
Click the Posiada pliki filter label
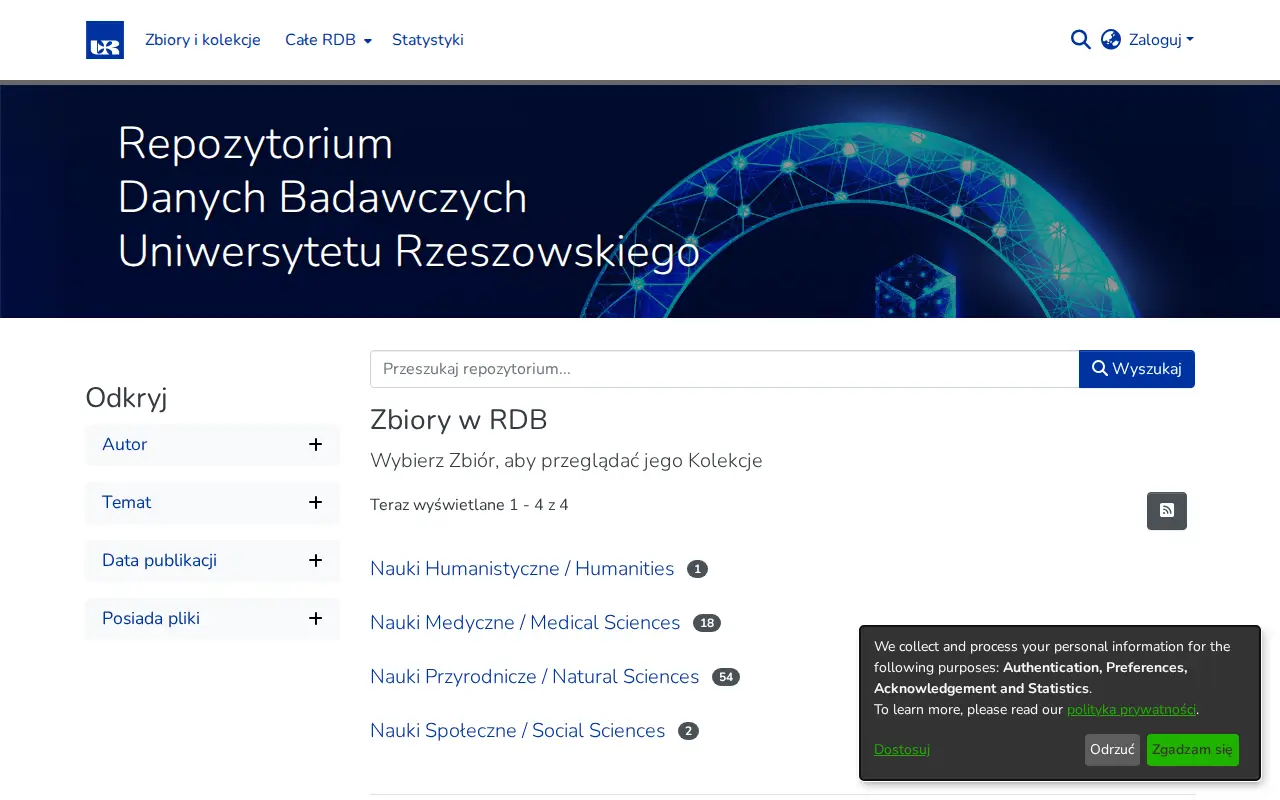[151, 619]
